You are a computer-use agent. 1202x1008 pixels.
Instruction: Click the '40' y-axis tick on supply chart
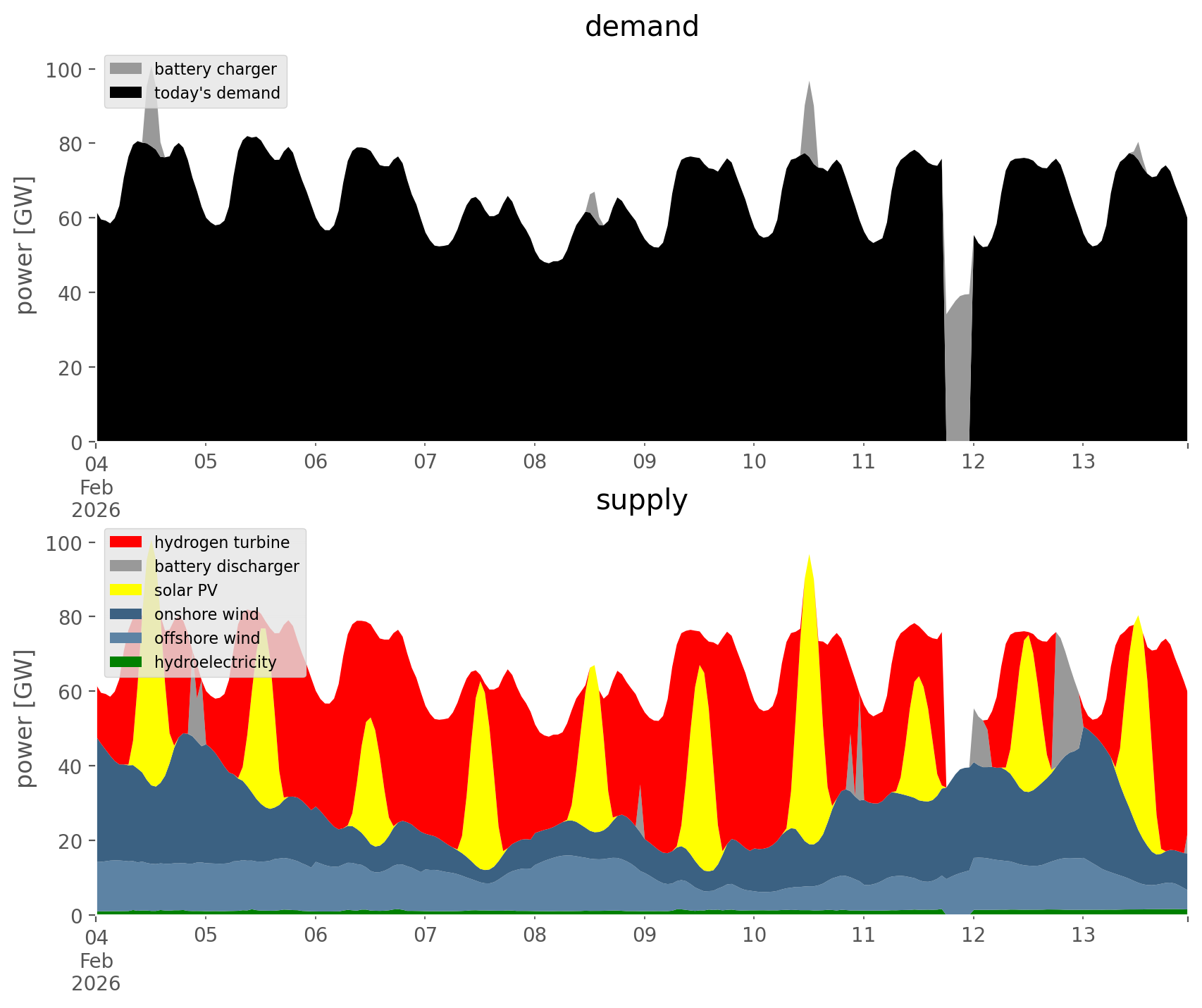pyautogui.click(x=69, y=766)
